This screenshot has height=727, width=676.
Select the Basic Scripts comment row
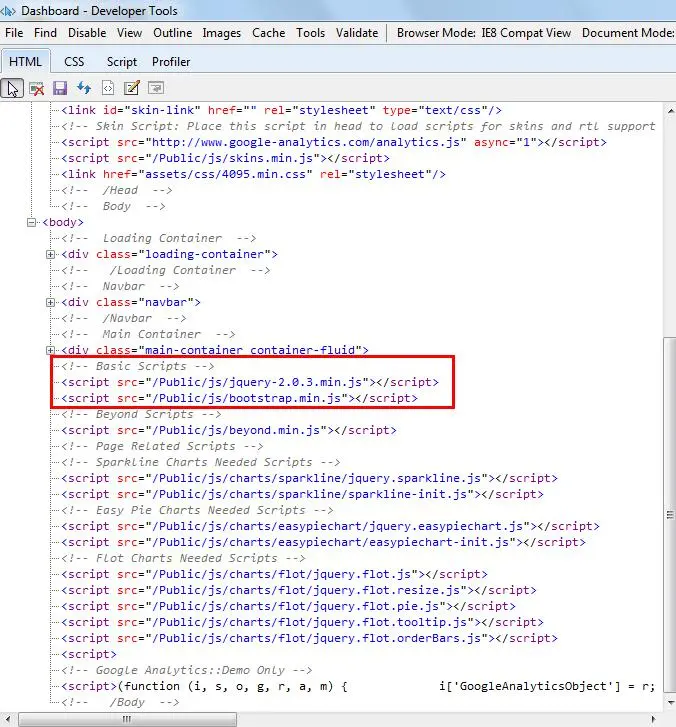tap(138, 366)
